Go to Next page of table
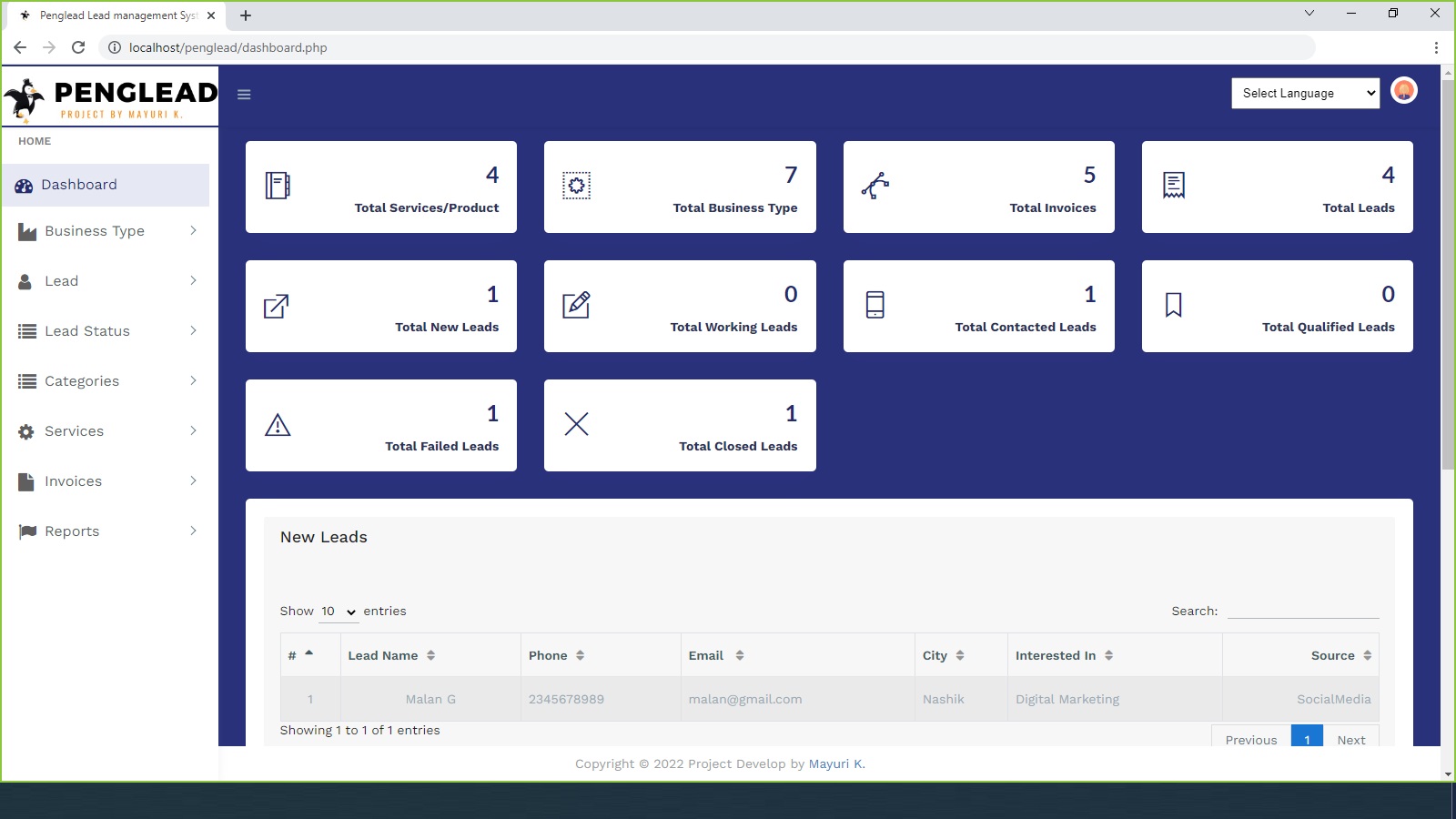The width and height of the screenshot is (1456, 819). pos(1351,737)
